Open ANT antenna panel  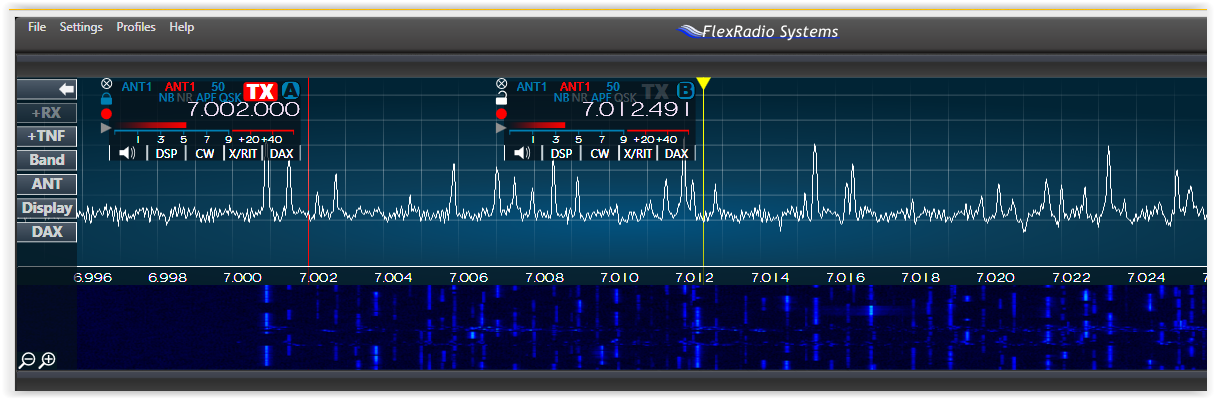pos(47,184)
